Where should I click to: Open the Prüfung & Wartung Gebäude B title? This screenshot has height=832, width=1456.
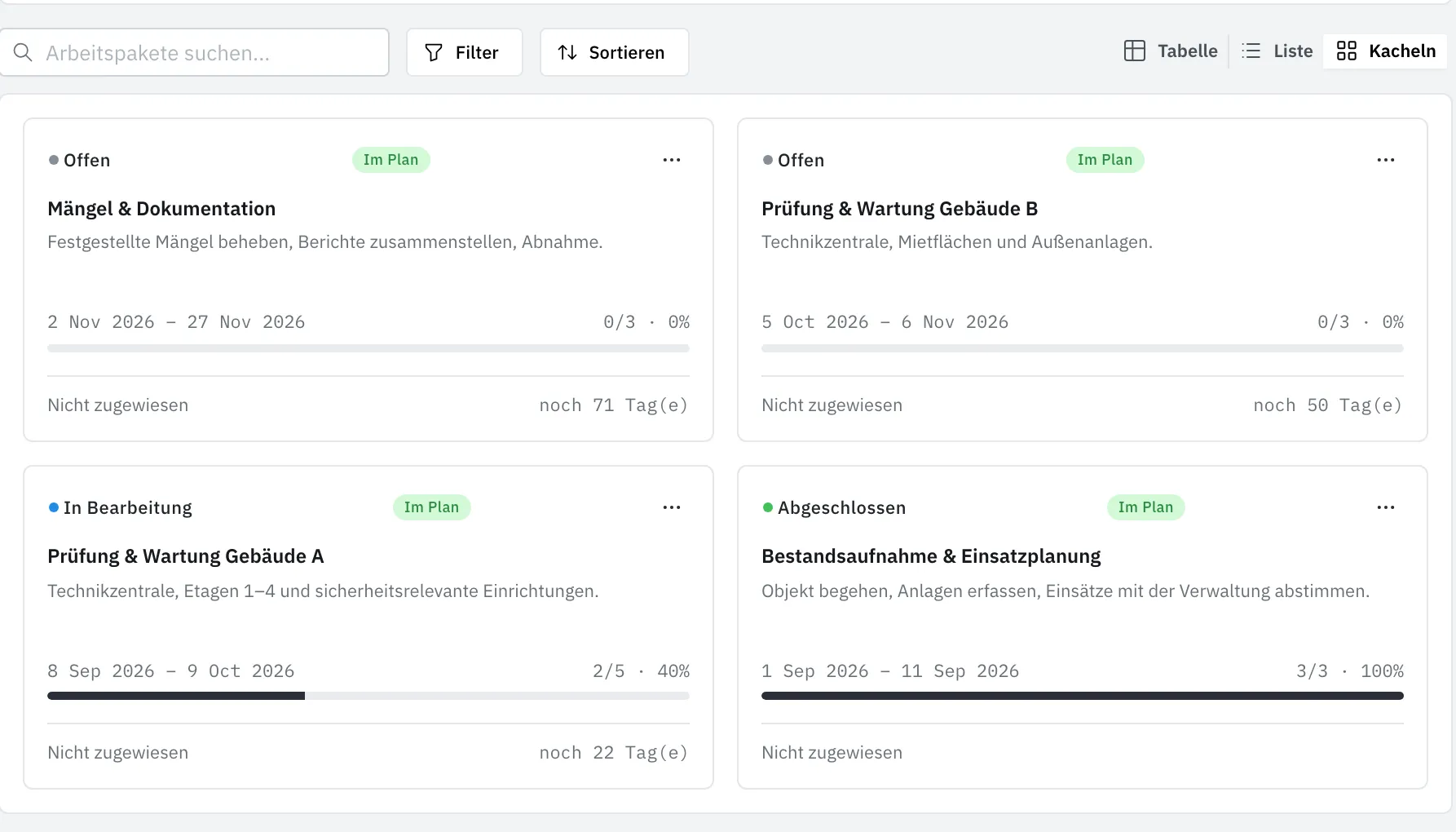click(x=900, y=209)
